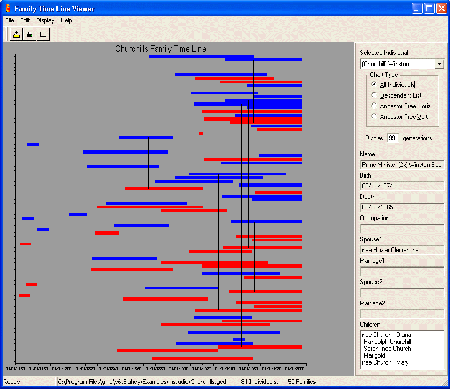Select Marigold in the Children list
Screen dimensions: 450x389
coord(375,356)
